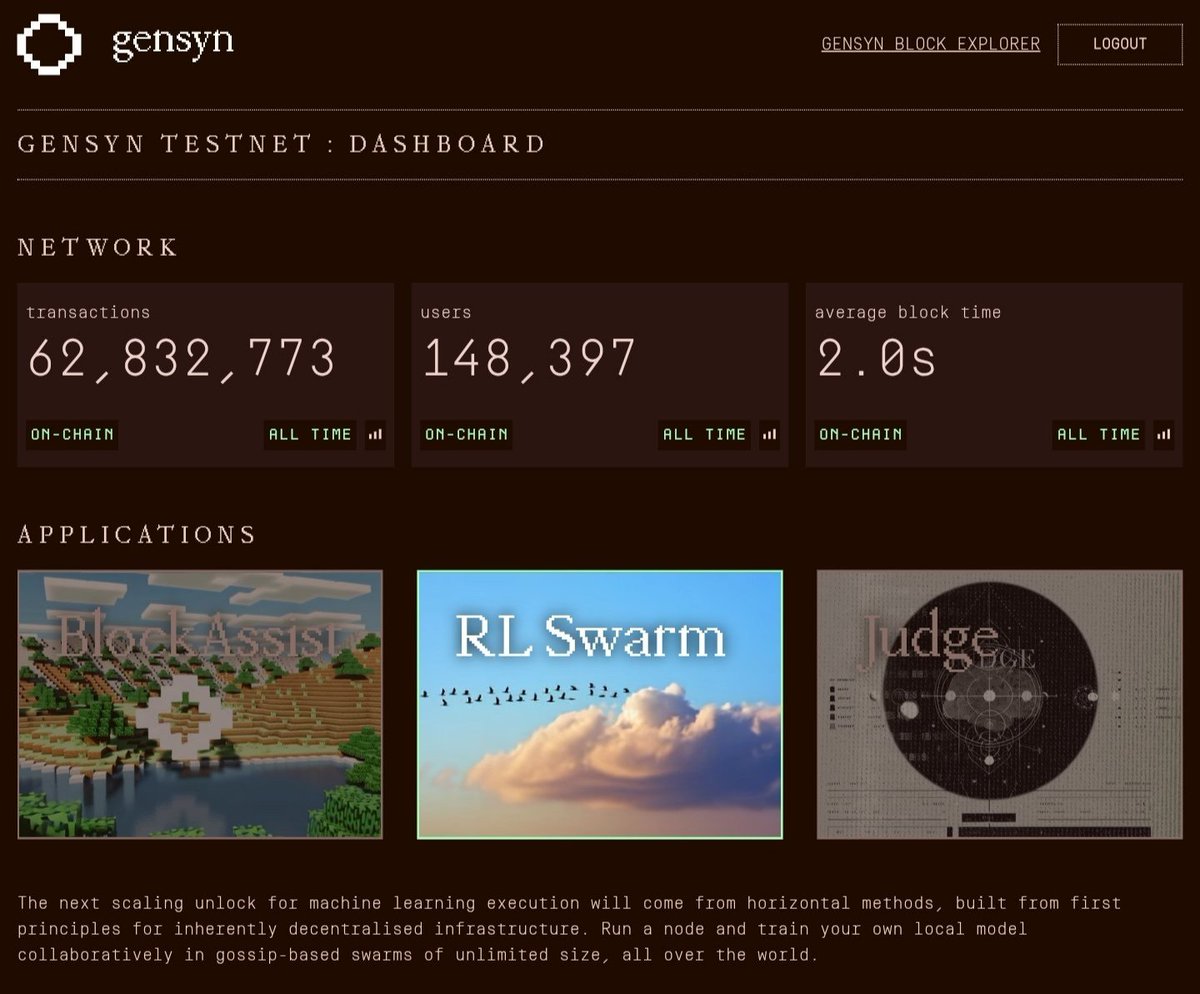1200x994 pixels.
Task: Open the Judge application thumbnail
Action: pyautogui.click(x=1000, y=704)
